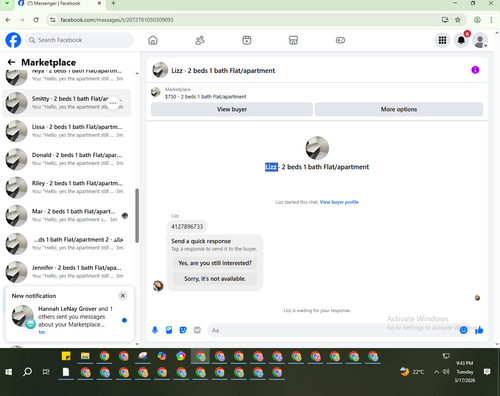Open emoji picker in message box
500x396 pixels.
coord(463,330)
